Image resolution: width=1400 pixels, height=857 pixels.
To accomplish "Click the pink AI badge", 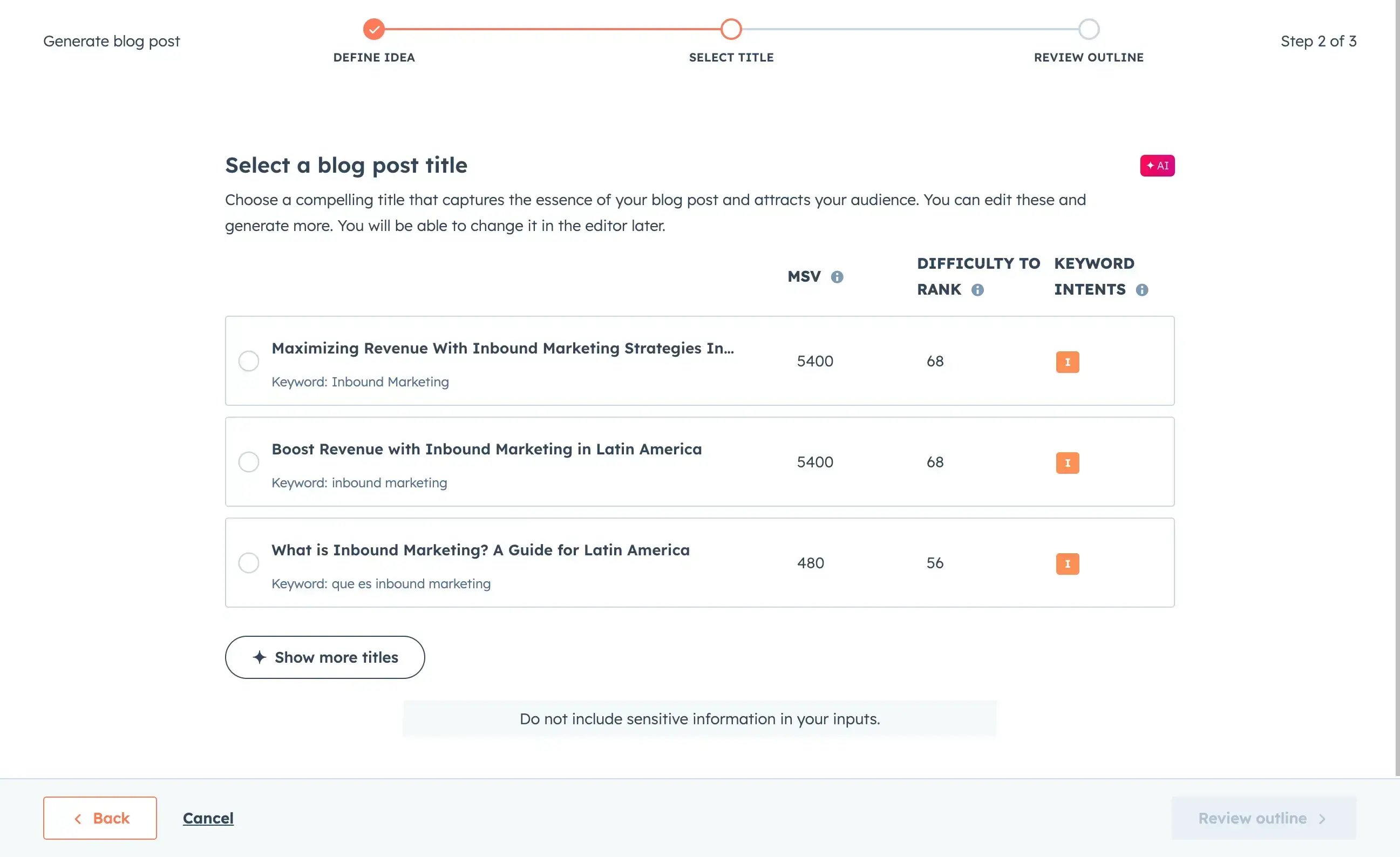I will (1156, 165).
